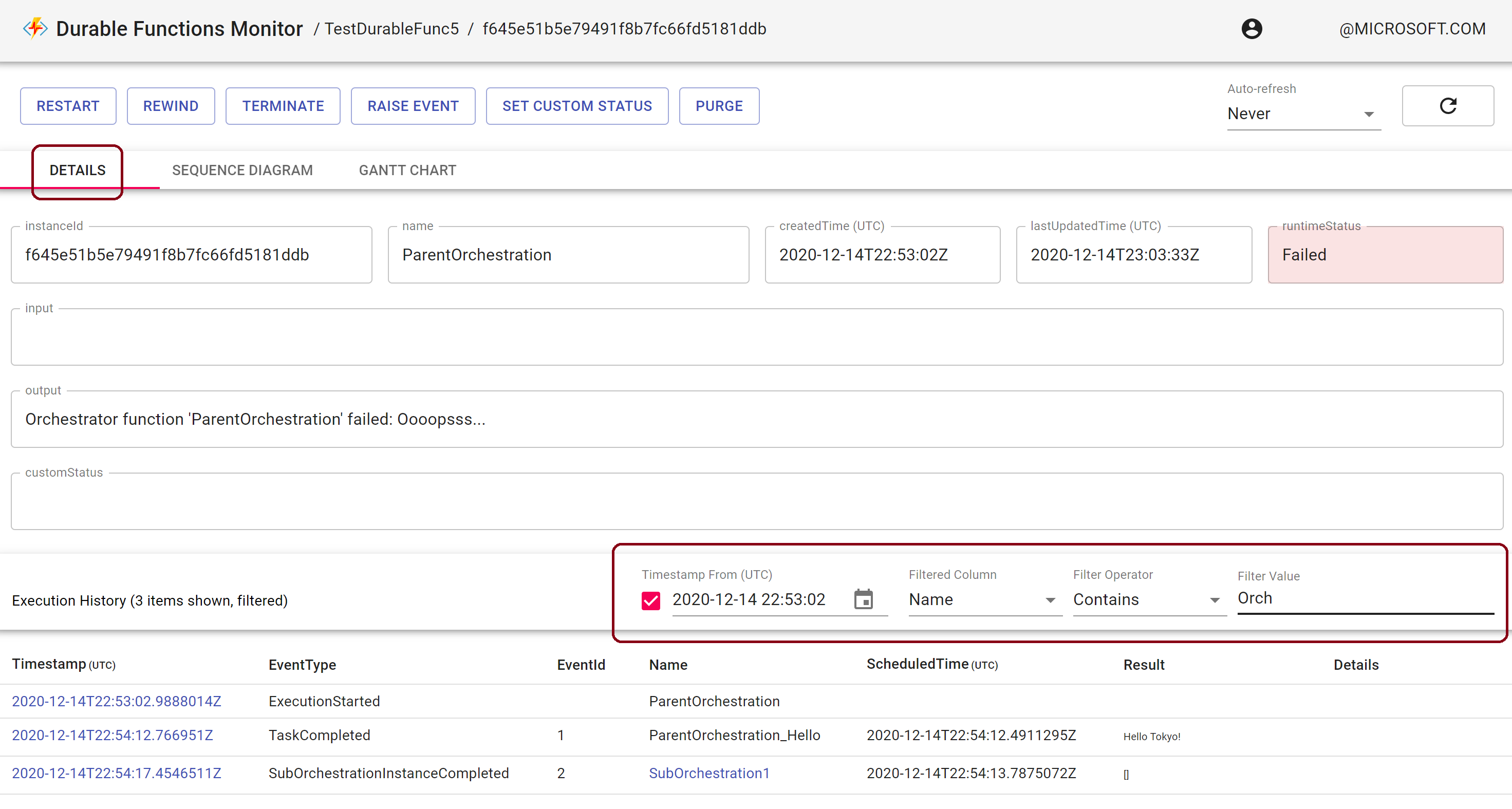This screenshot has height=809, width=1512.
Task: Open the user account avatar icon
Action: pos(1252,29)
